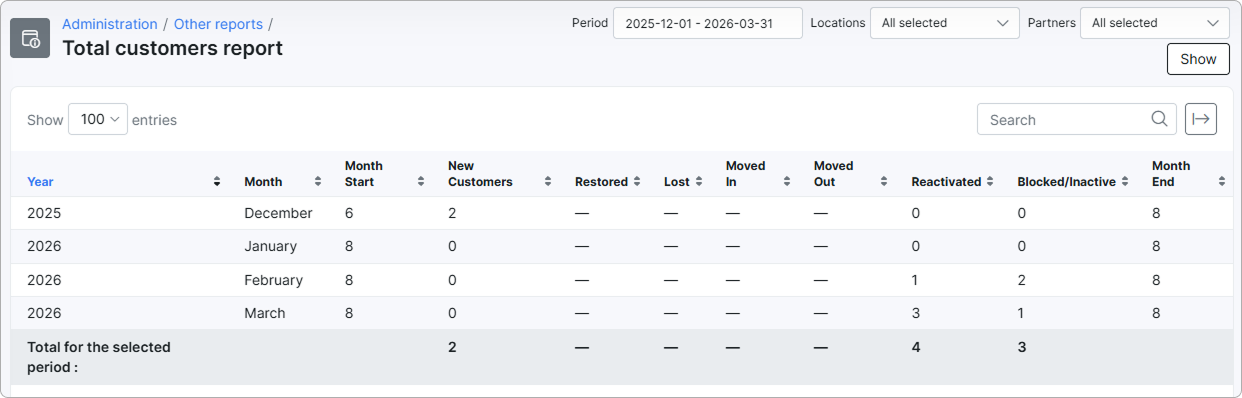Click the Total customers report title
The width and height of the screenshot is (1242, 398).
[172, 48]
